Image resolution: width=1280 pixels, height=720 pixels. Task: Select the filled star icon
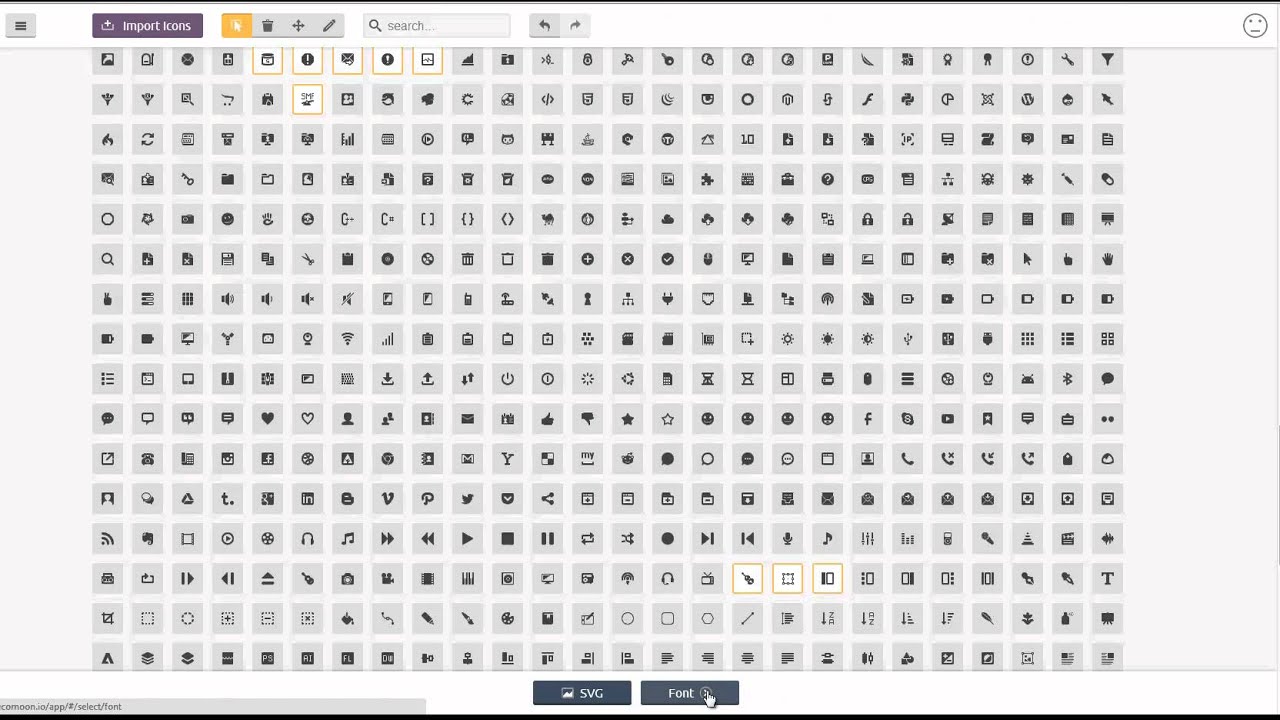click(627, 419)
